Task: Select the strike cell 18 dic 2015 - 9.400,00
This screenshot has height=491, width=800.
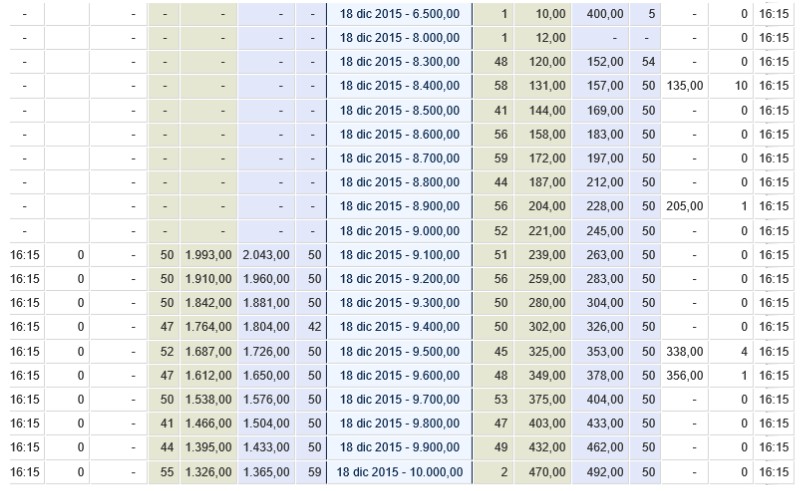Action: click(x=399, y=327)
